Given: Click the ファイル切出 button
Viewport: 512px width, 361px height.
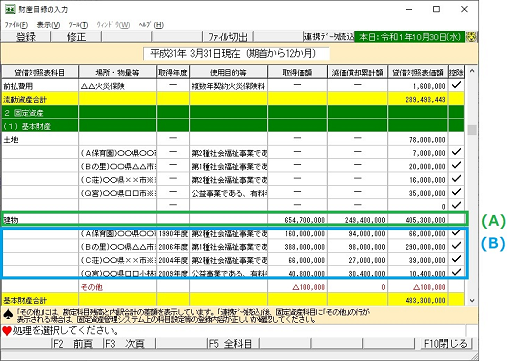Looking at the screenshot, I should pyautogui.click(x=228, y=37).
